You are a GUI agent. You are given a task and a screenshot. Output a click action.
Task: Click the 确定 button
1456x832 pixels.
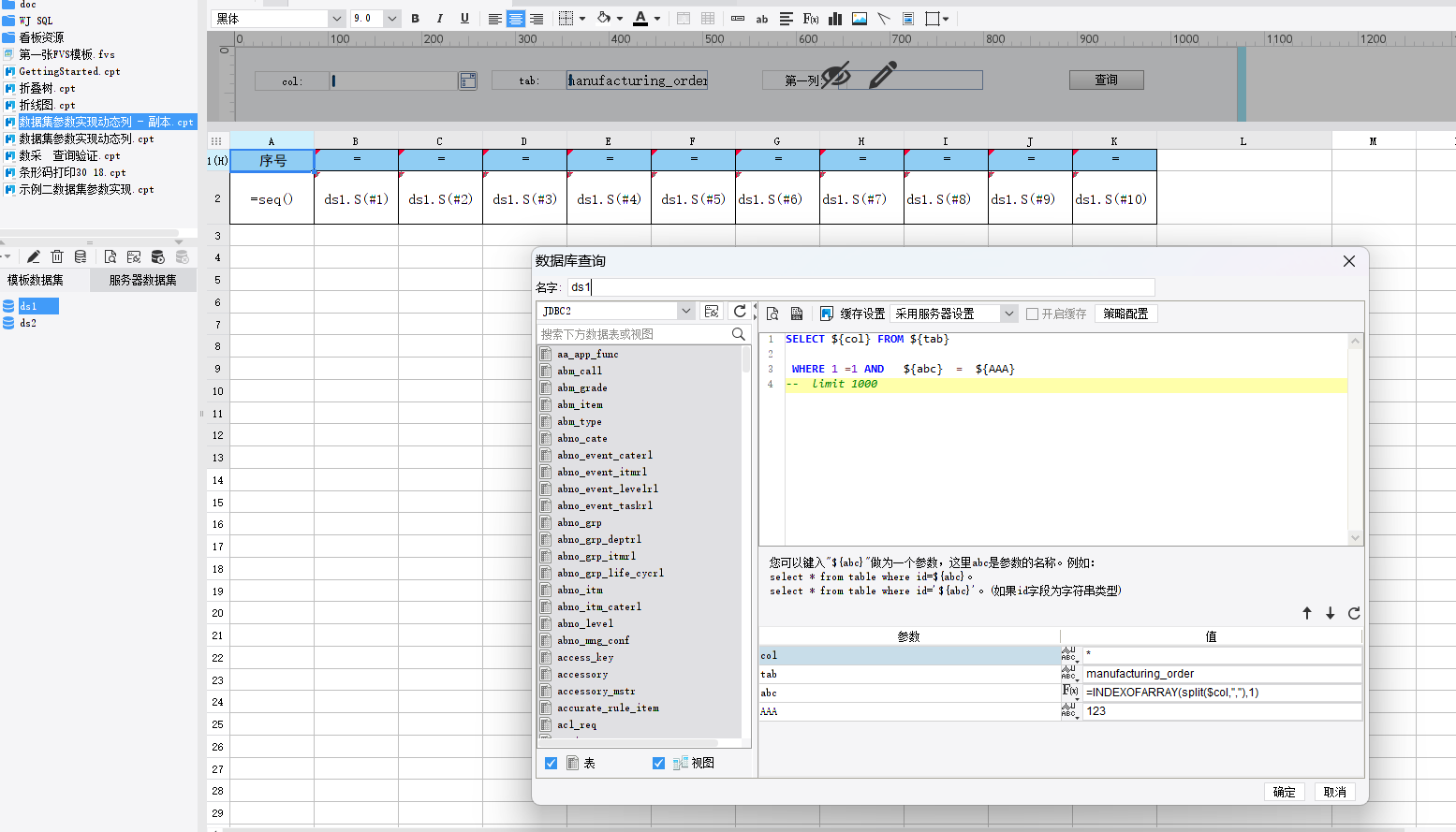[1285, 792]
